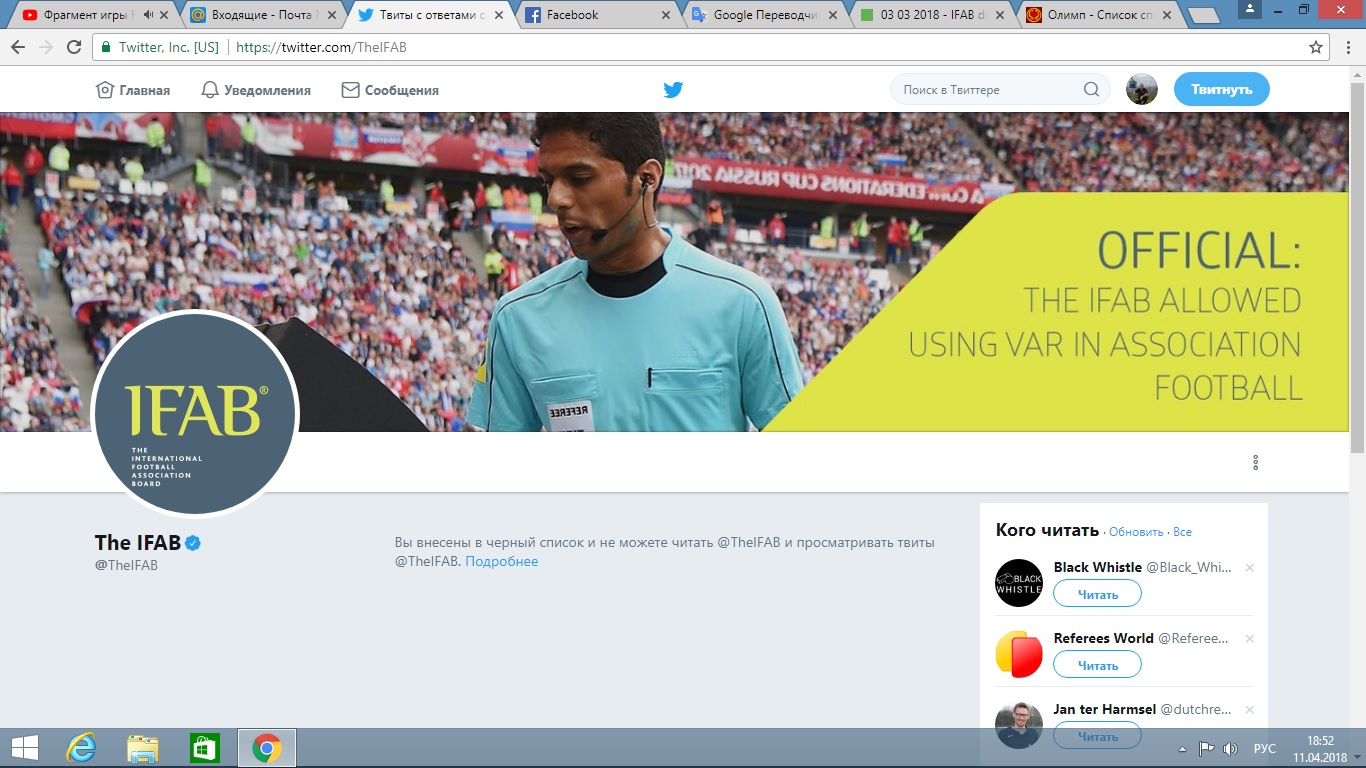Open Уведомления notifications
1366x768 pixels.
tap(256, 90)
